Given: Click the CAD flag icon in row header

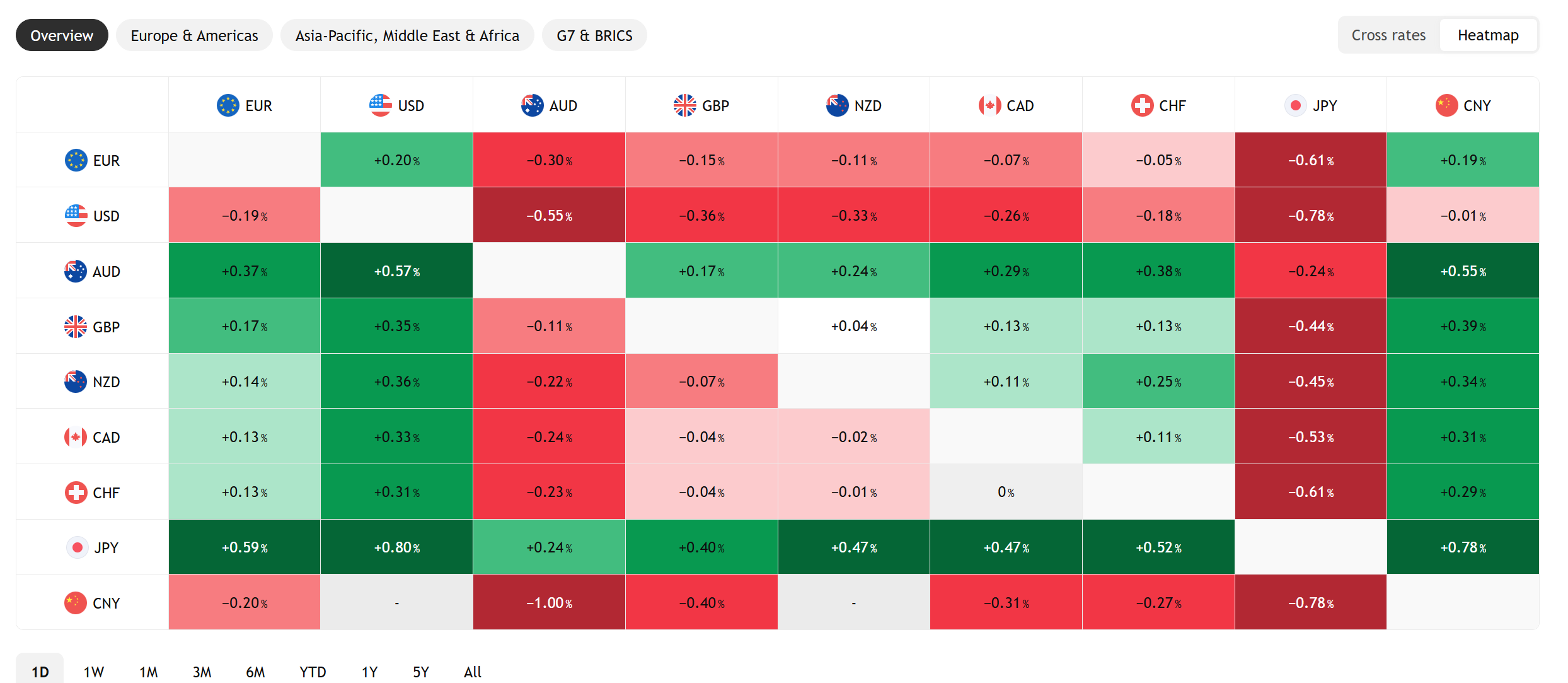Looking at the screenshot, I should 75,437.
